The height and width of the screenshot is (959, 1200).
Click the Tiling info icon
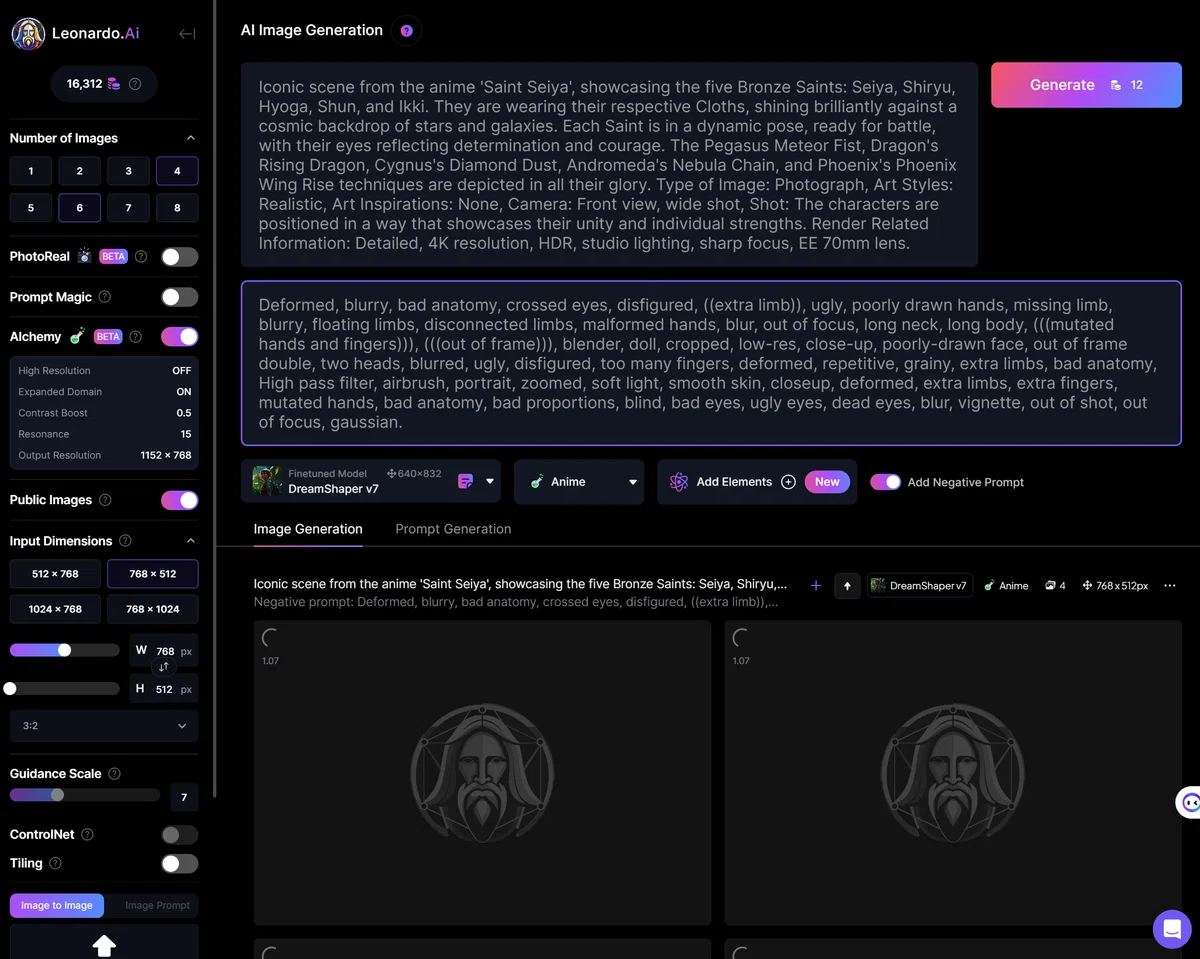point(55,863)
